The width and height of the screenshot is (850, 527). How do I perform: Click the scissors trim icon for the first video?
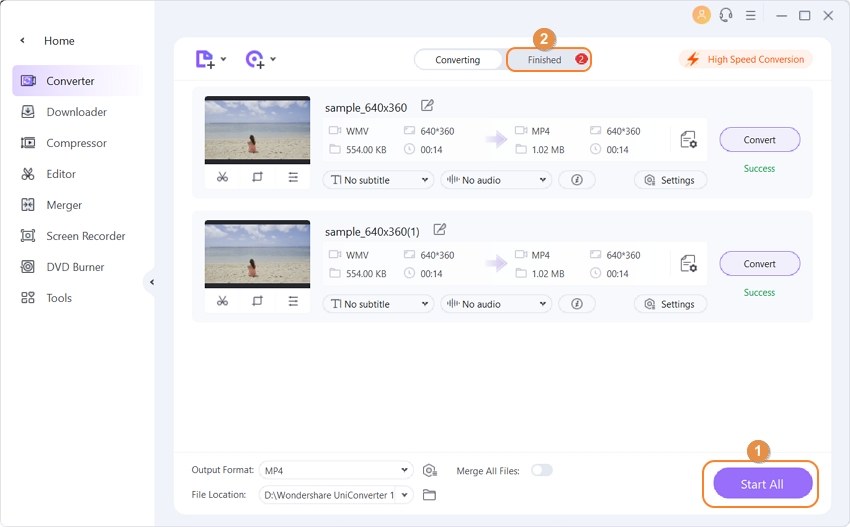coord(222,177)
